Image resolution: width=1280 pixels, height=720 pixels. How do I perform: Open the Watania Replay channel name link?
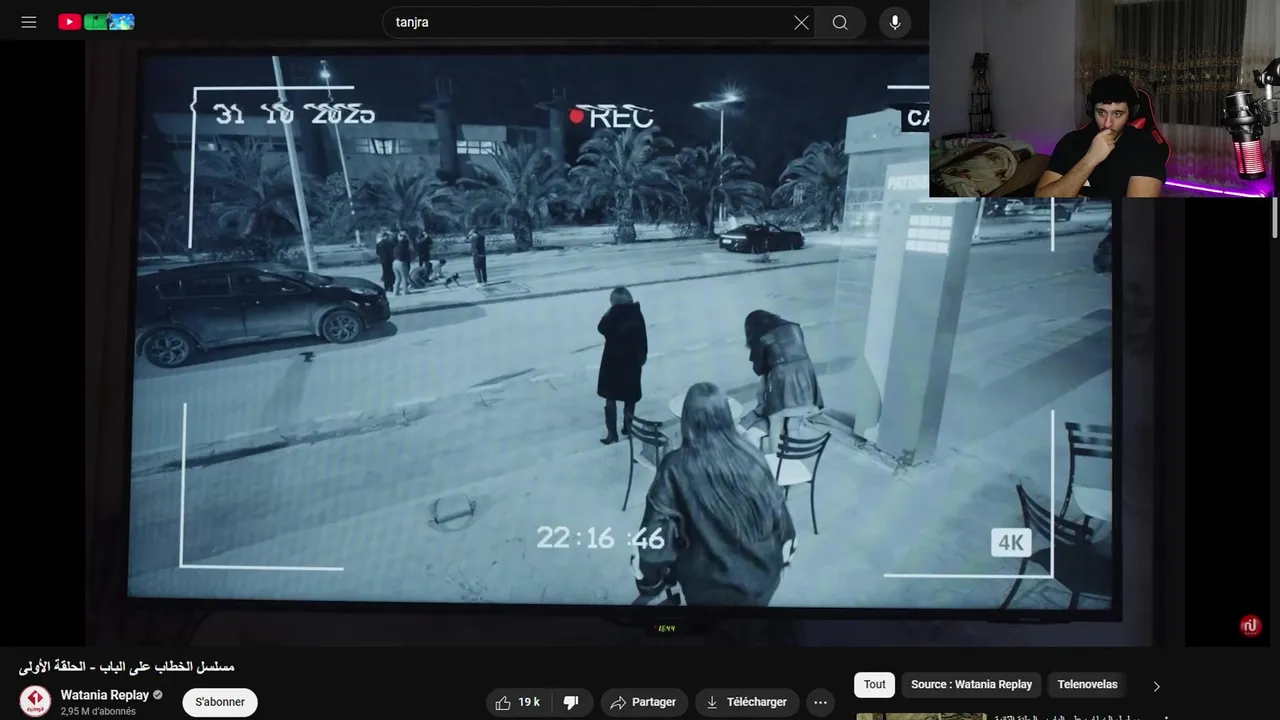click(105, 695)
